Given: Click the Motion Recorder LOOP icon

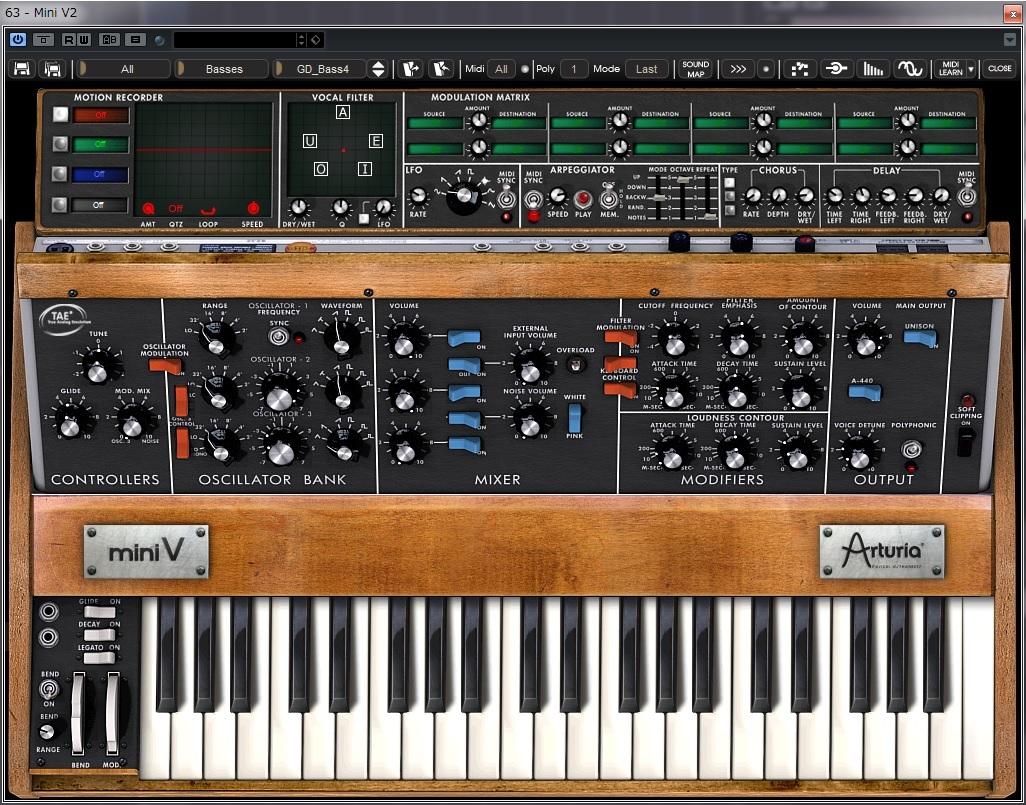Looking at the screenshot, I should coord(208,210).
